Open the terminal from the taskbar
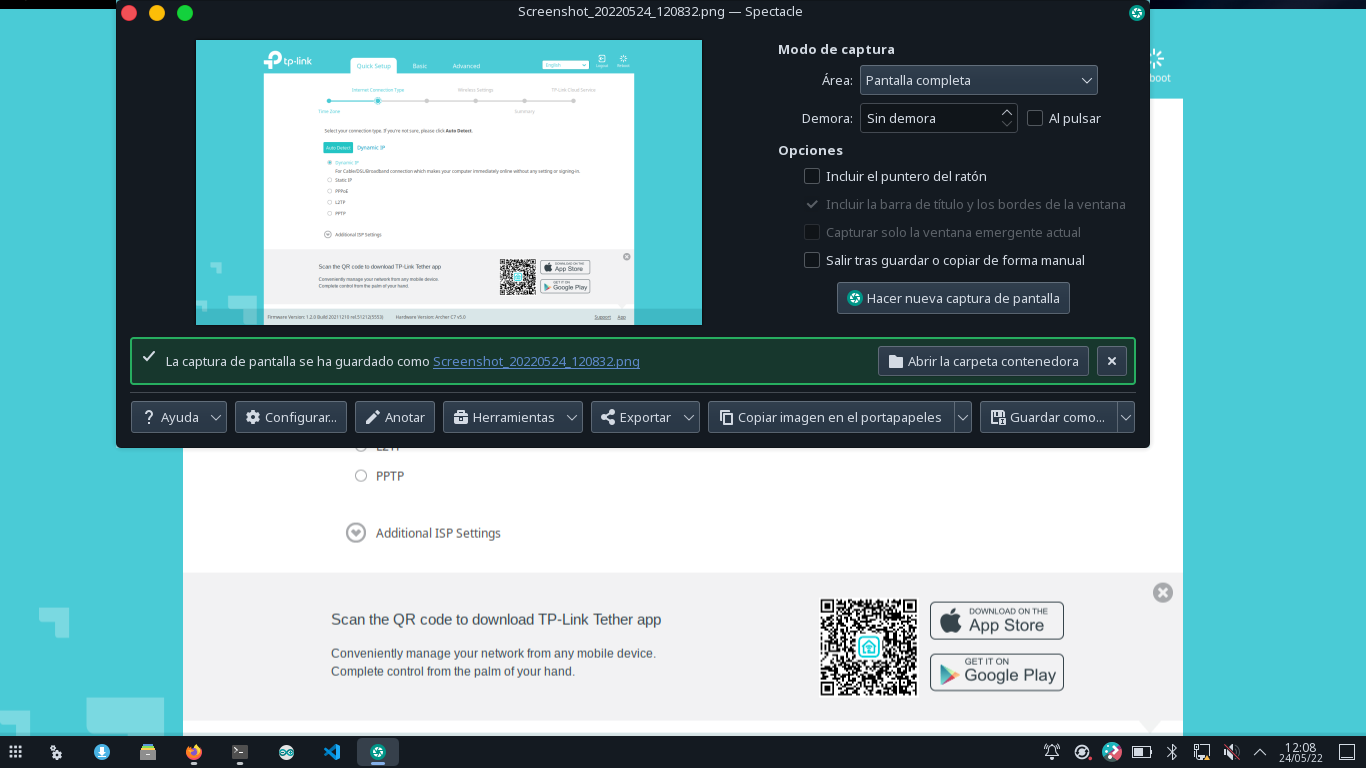 click(240, 752)
